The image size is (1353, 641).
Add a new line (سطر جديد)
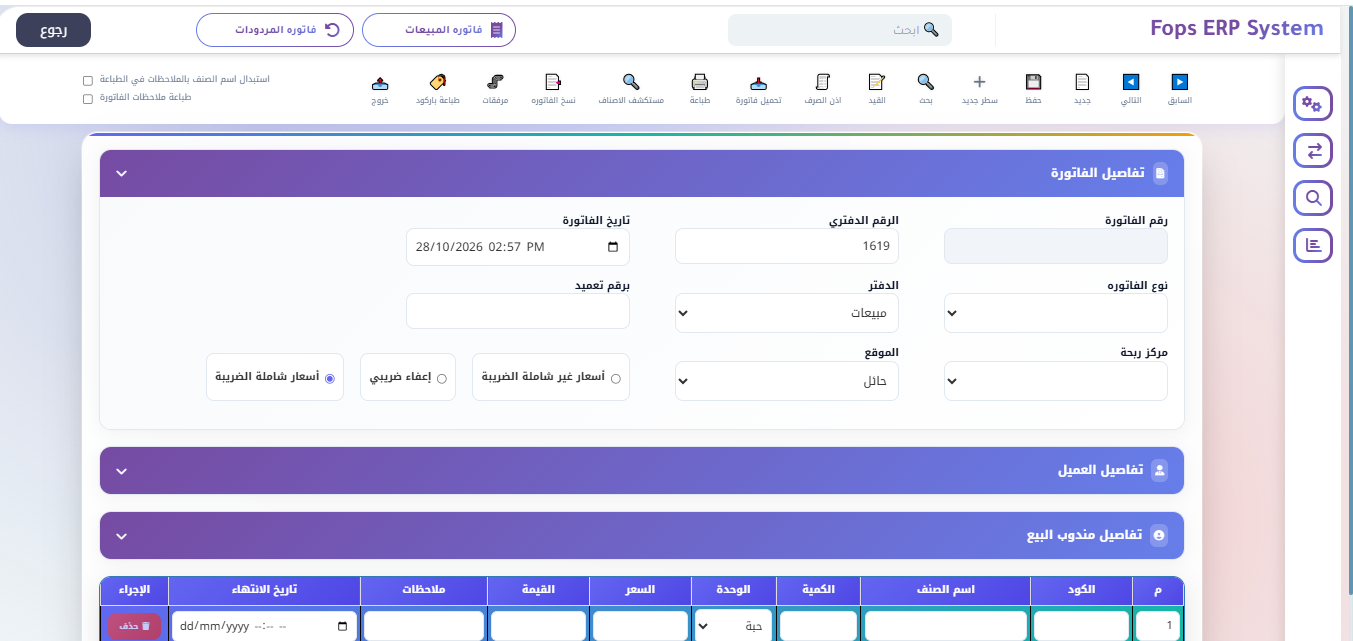(979, 89)
